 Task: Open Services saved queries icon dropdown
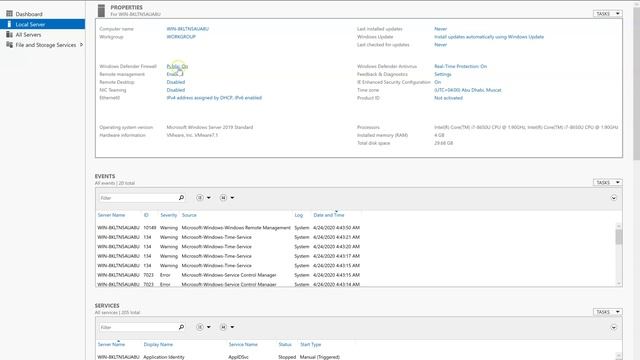[227, 327]
